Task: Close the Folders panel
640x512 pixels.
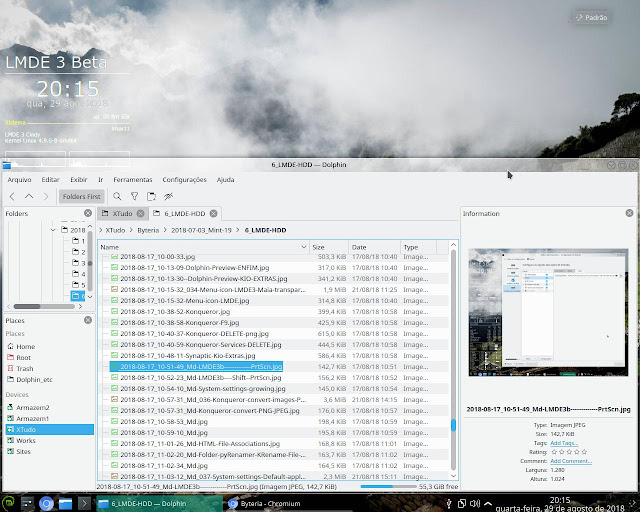Action: (88, 213)
